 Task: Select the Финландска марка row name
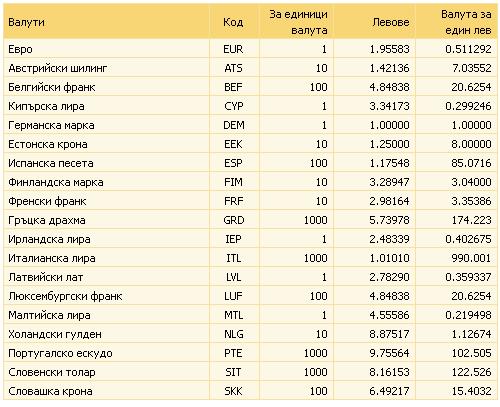click(56, 182)
